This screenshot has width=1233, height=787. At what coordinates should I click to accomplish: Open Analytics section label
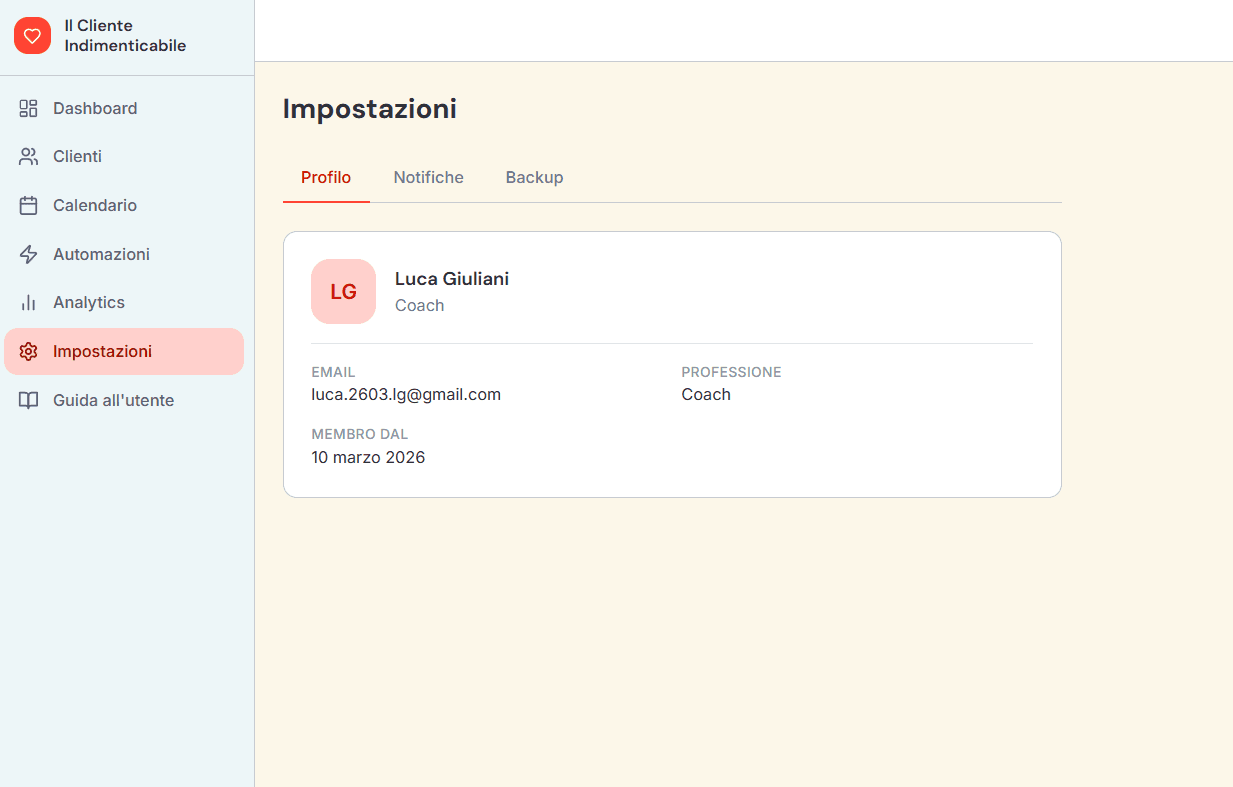[89, 303]
